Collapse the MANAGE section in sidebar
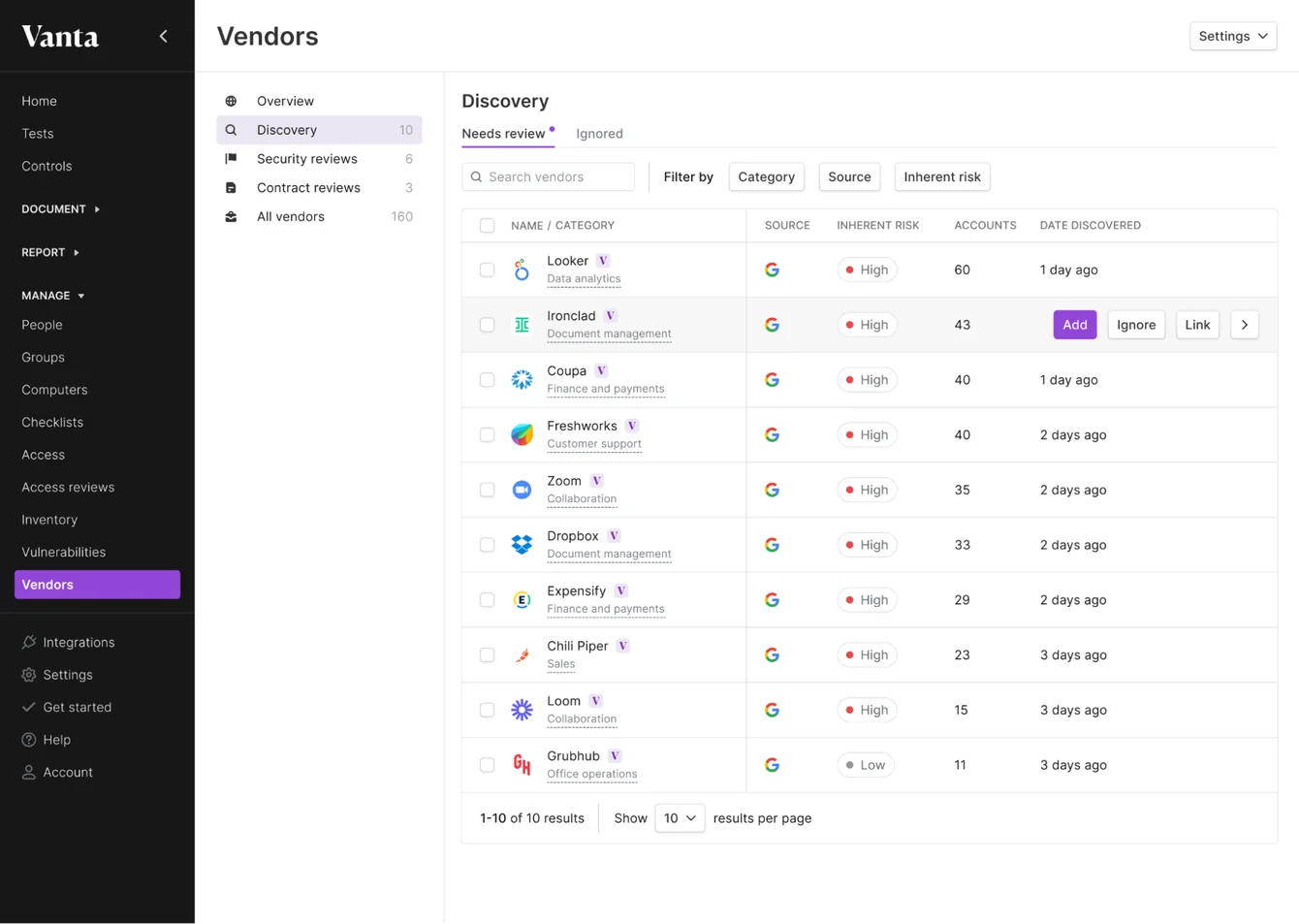1299x924 pixels. [x=53, y=296]
